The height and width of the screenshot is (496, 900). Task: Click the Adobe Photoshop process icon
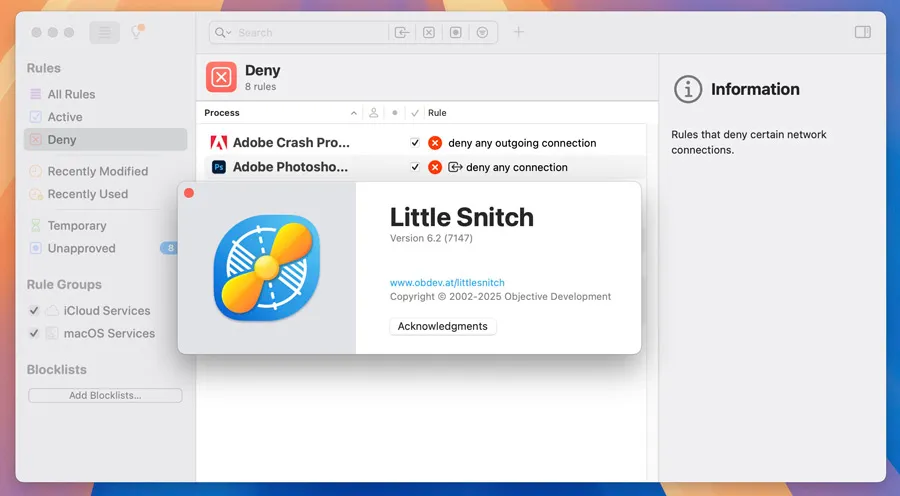(x=218, y=167)
